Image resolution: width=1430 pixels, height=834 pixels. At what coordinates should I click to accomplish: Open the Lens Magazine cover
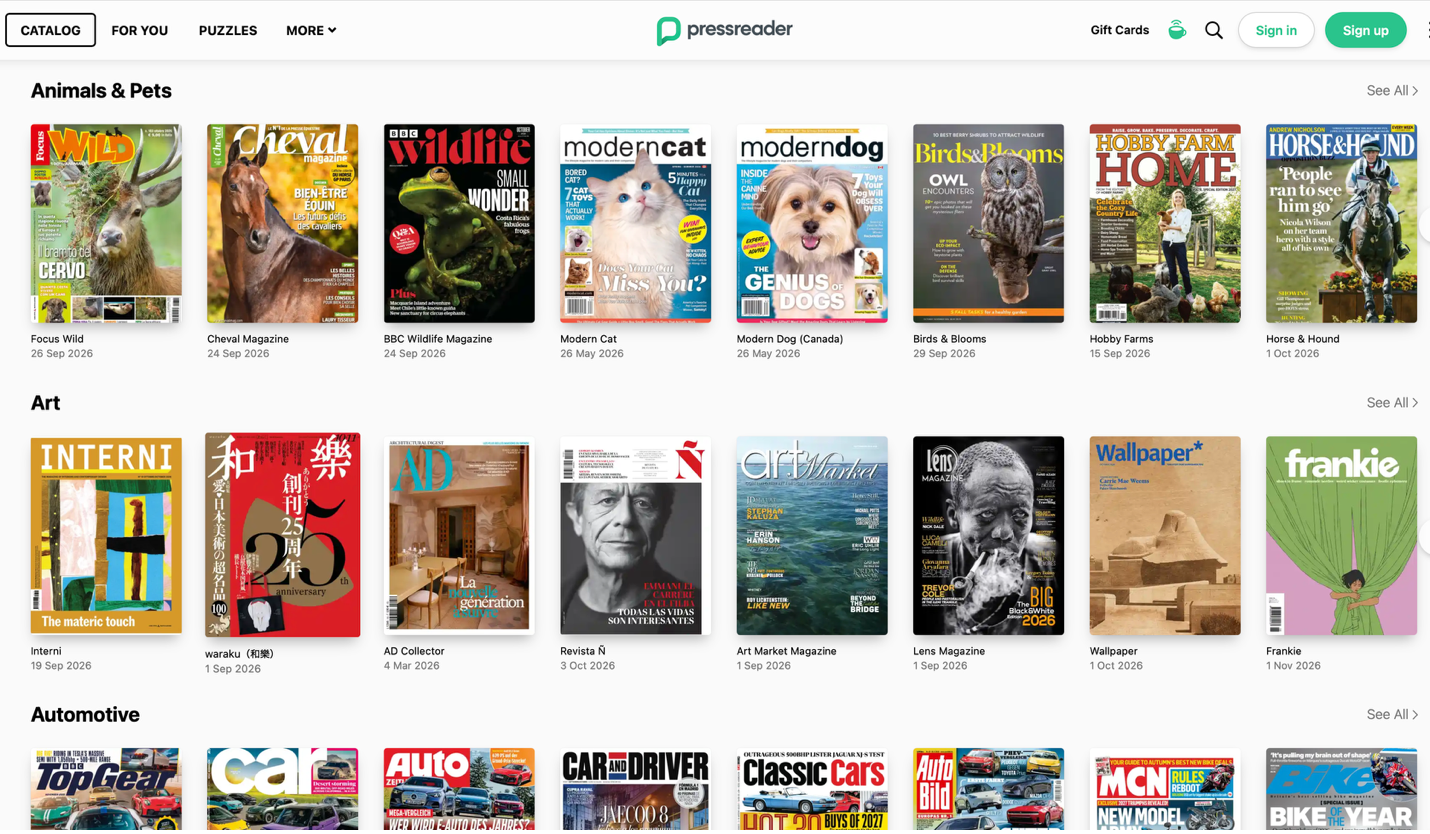(x=988, y=536)
